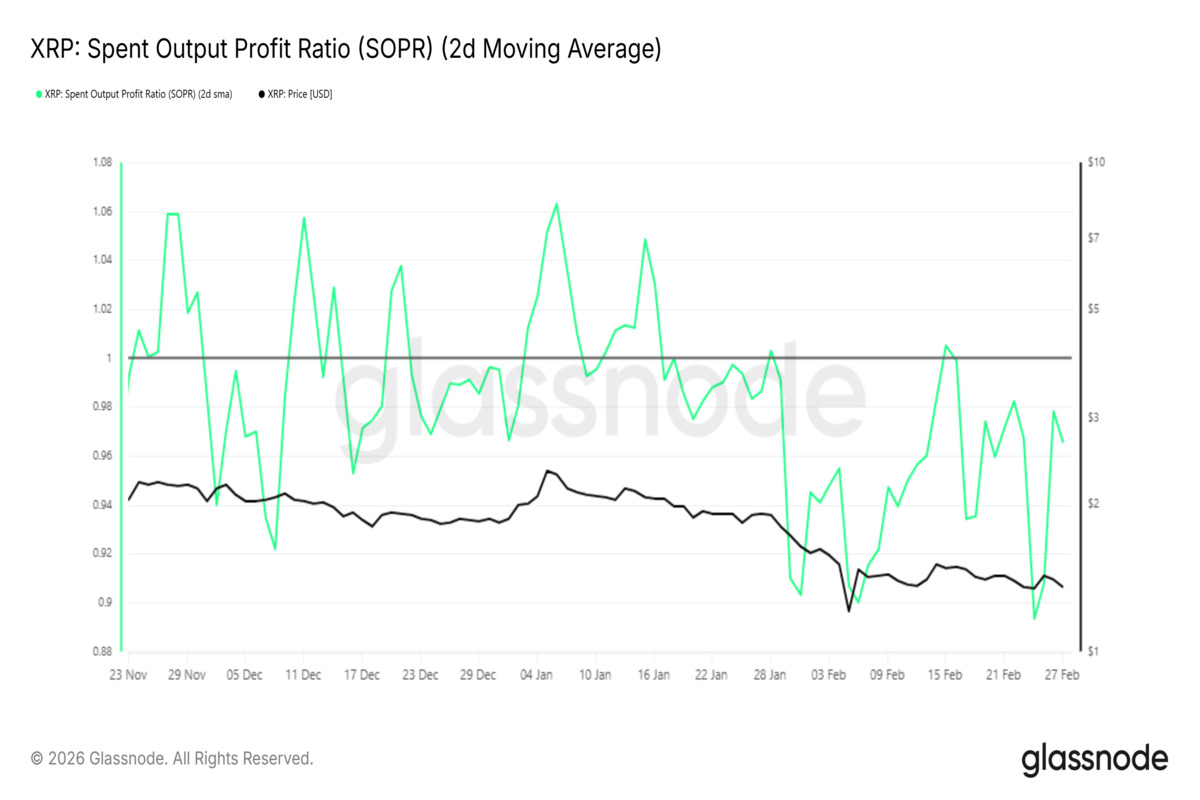Click the 15 Feb x-axis label

tap(946, 675)
